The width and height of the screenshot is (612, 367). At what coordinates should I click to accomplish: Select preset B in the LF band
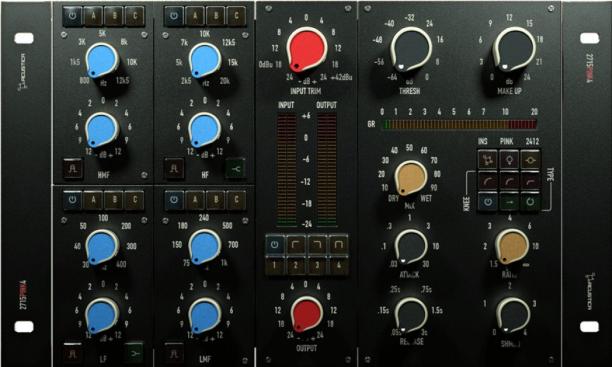click(x=114, y=200)
